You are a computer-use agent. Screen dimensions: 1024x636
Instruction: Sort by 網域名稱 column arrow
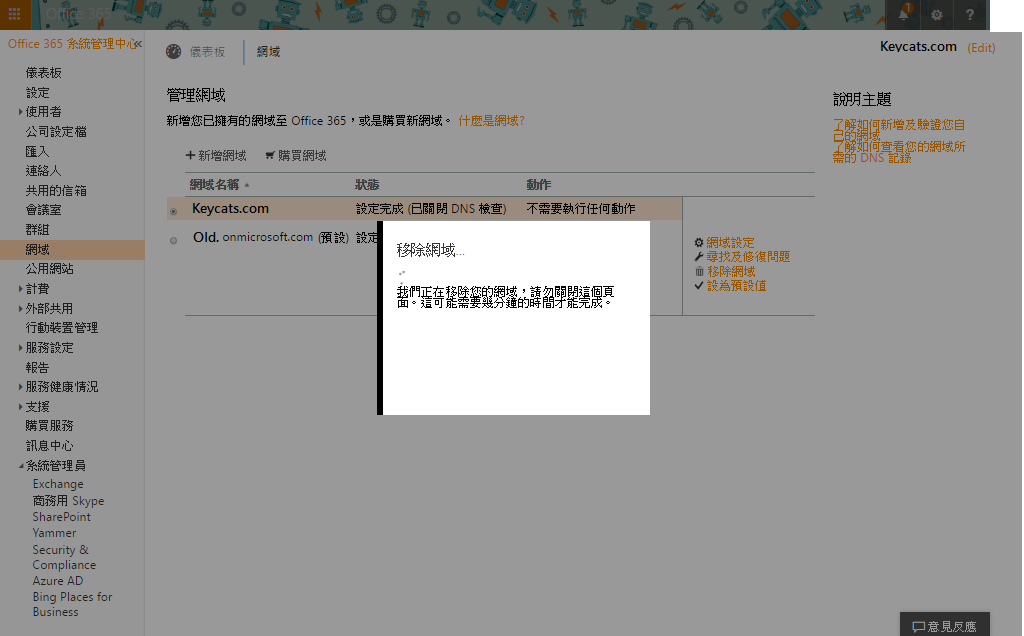pyautogui.click(x=247, y=185)
